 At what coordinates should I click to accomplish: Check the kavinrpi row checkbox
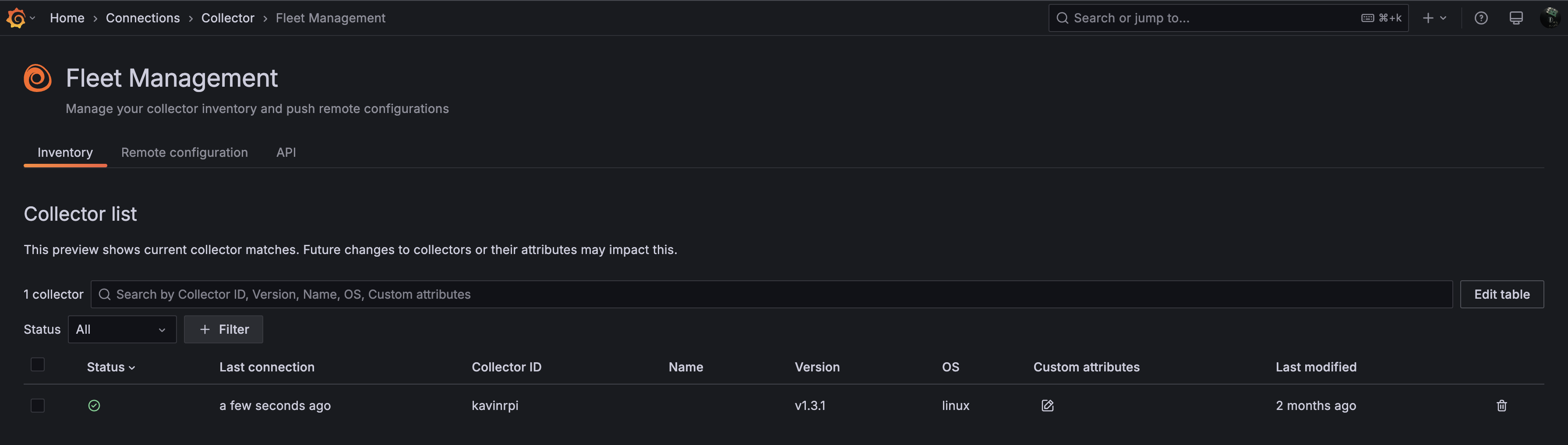38,406
